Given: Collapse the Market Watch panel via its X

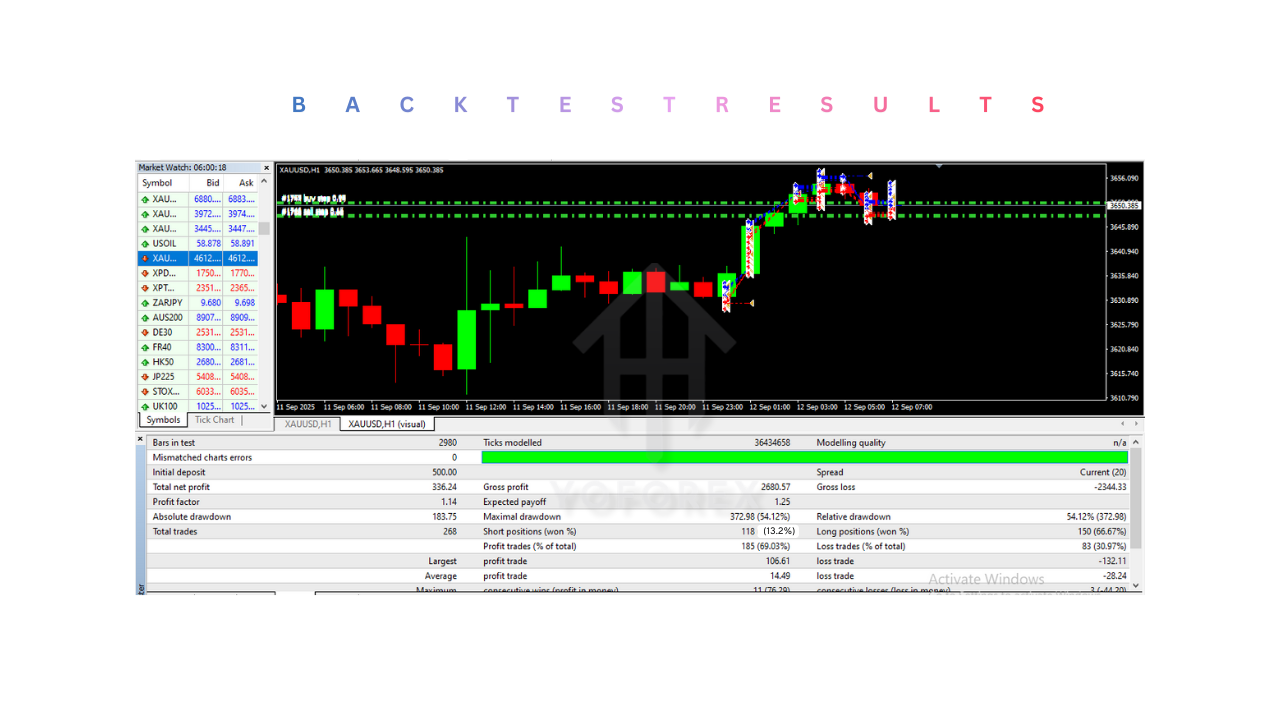Looking at the screenshot, I should coord(265,167).
